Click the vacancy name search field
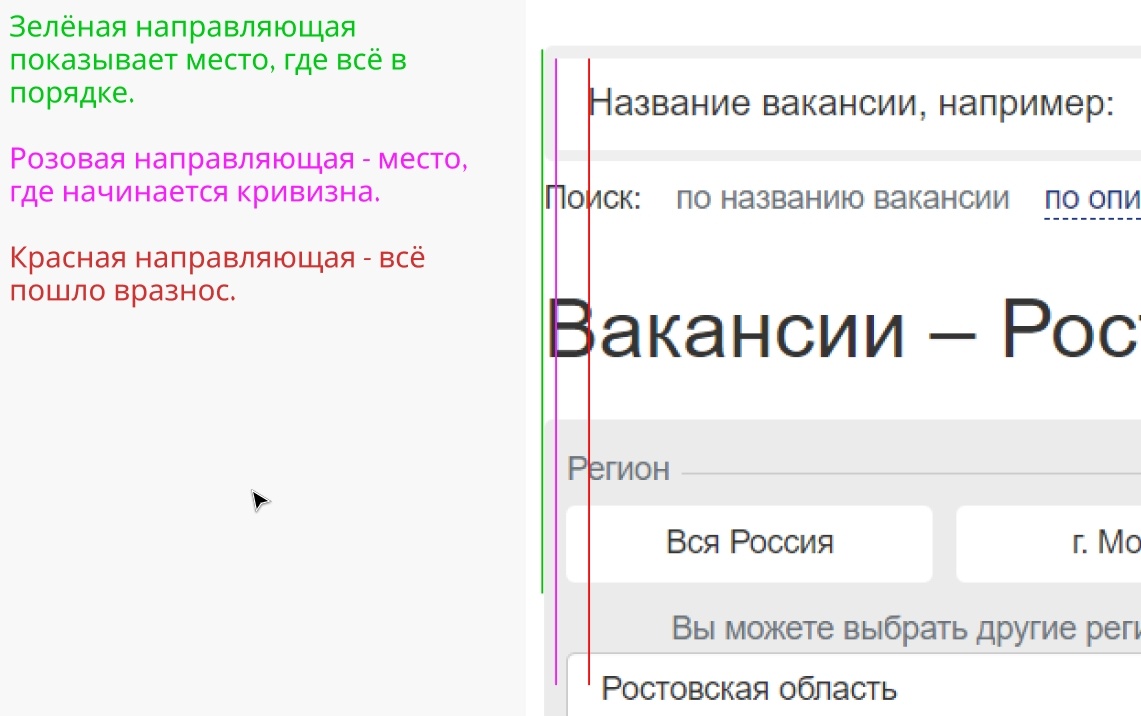This screenshot has height=716, width=1141. 850,102
